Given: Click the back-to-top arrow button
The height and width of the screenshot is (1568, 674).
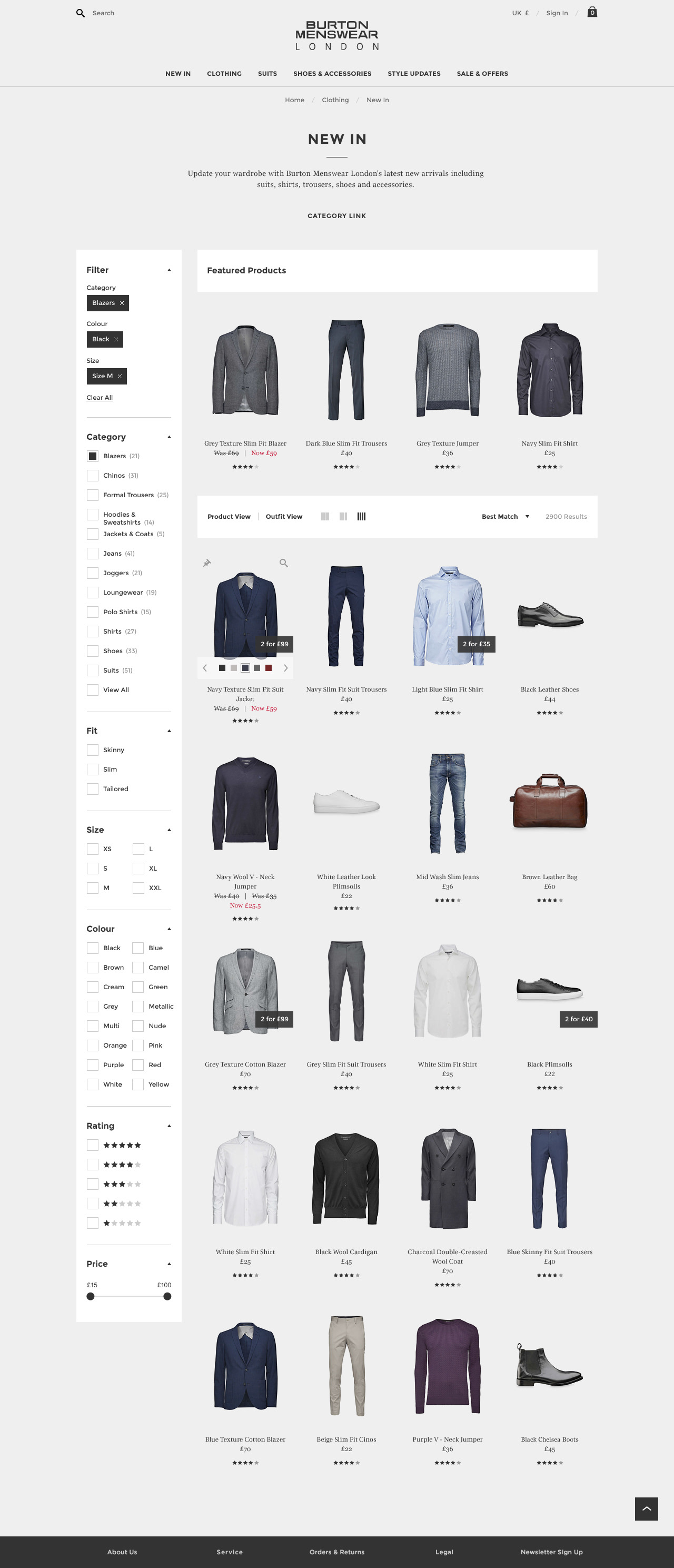Looking at the screenshot, I should tap(646, 1508).
